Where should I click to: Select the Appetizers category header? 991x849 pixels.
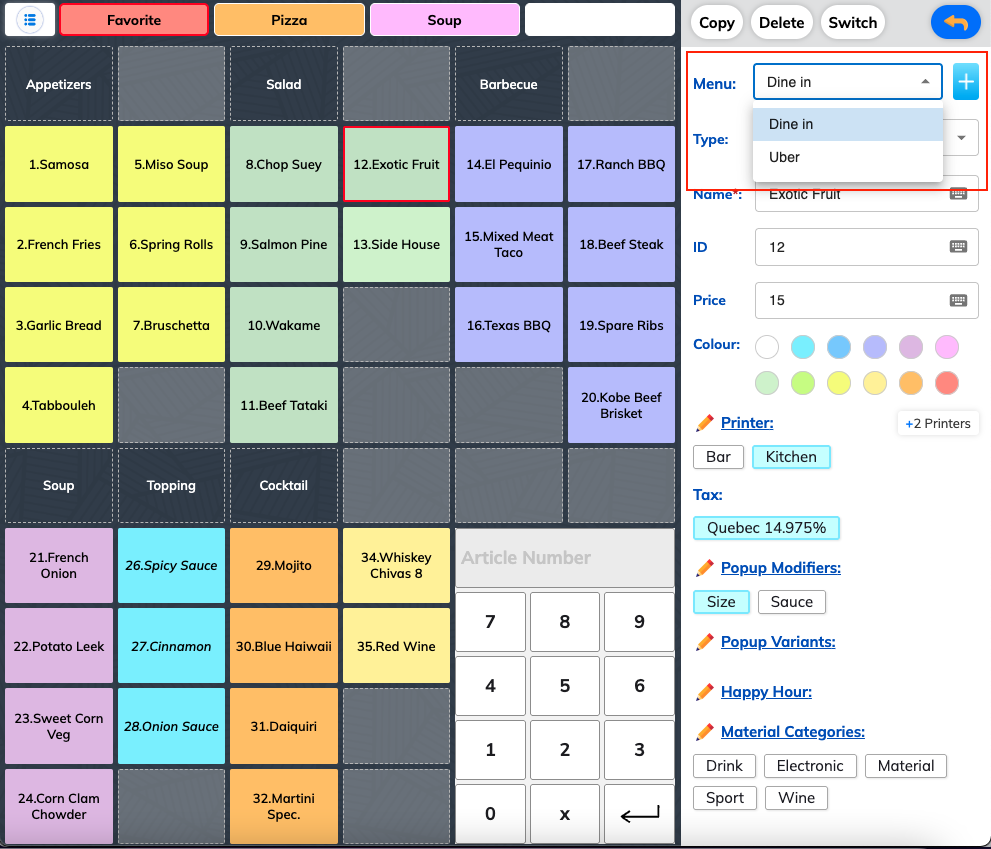[x=59, y=84]
